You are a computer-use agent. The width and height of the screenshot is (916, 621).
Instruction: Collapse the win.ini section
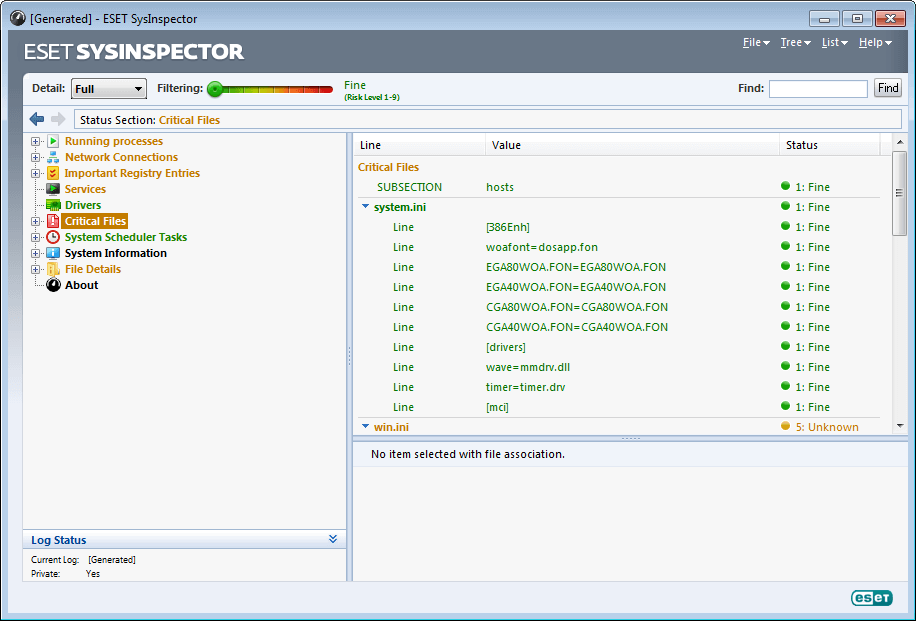(365, 427)
